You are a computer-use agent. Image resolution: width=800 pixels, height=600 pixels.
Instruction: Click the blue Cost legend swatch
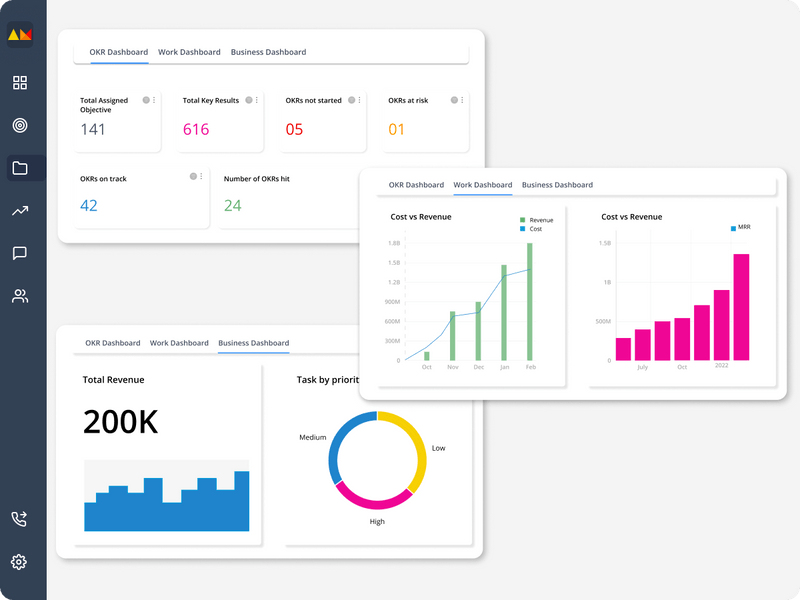[x=522, y=229]
